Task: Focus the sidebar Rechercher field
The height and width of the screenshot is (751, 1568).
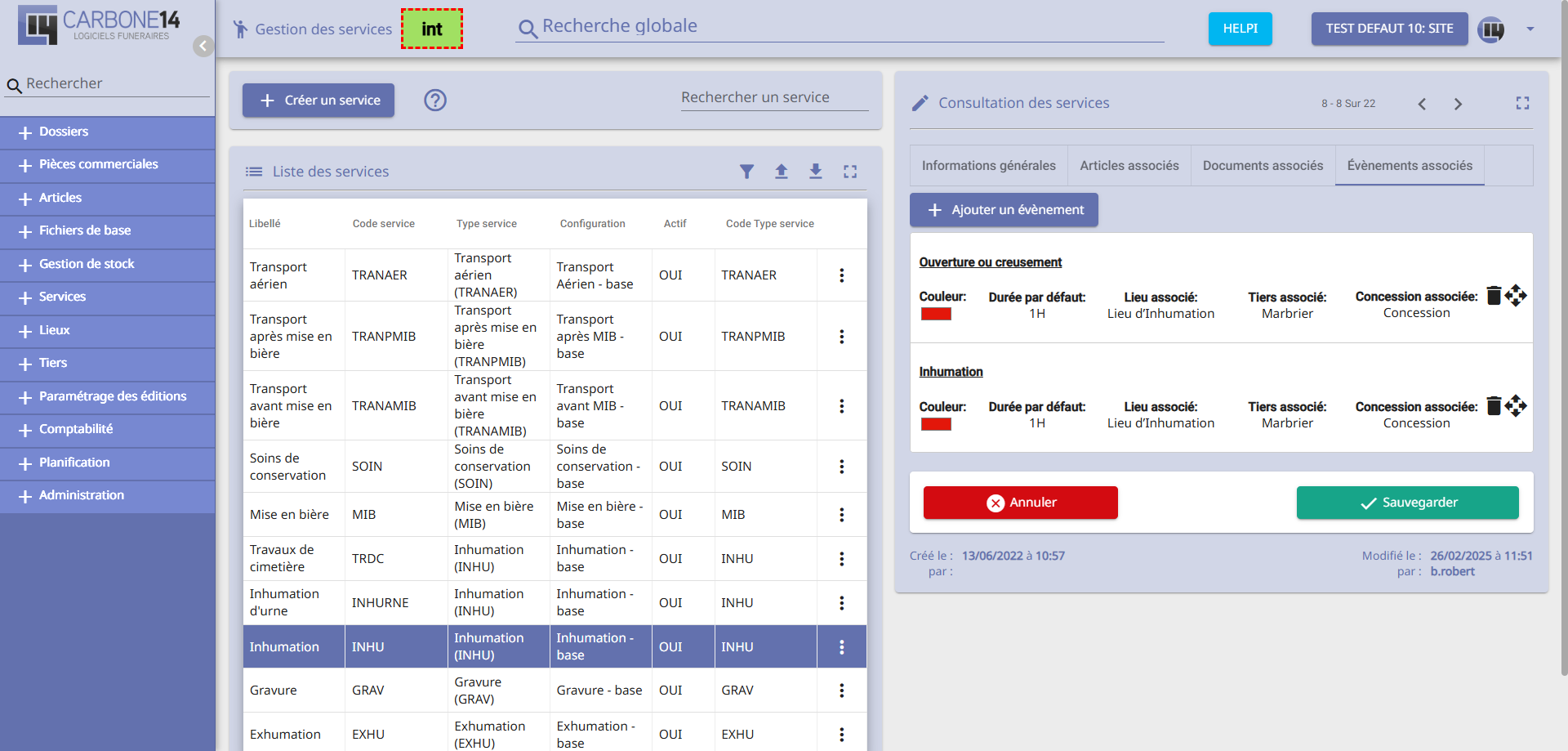Action: [107, 83]
